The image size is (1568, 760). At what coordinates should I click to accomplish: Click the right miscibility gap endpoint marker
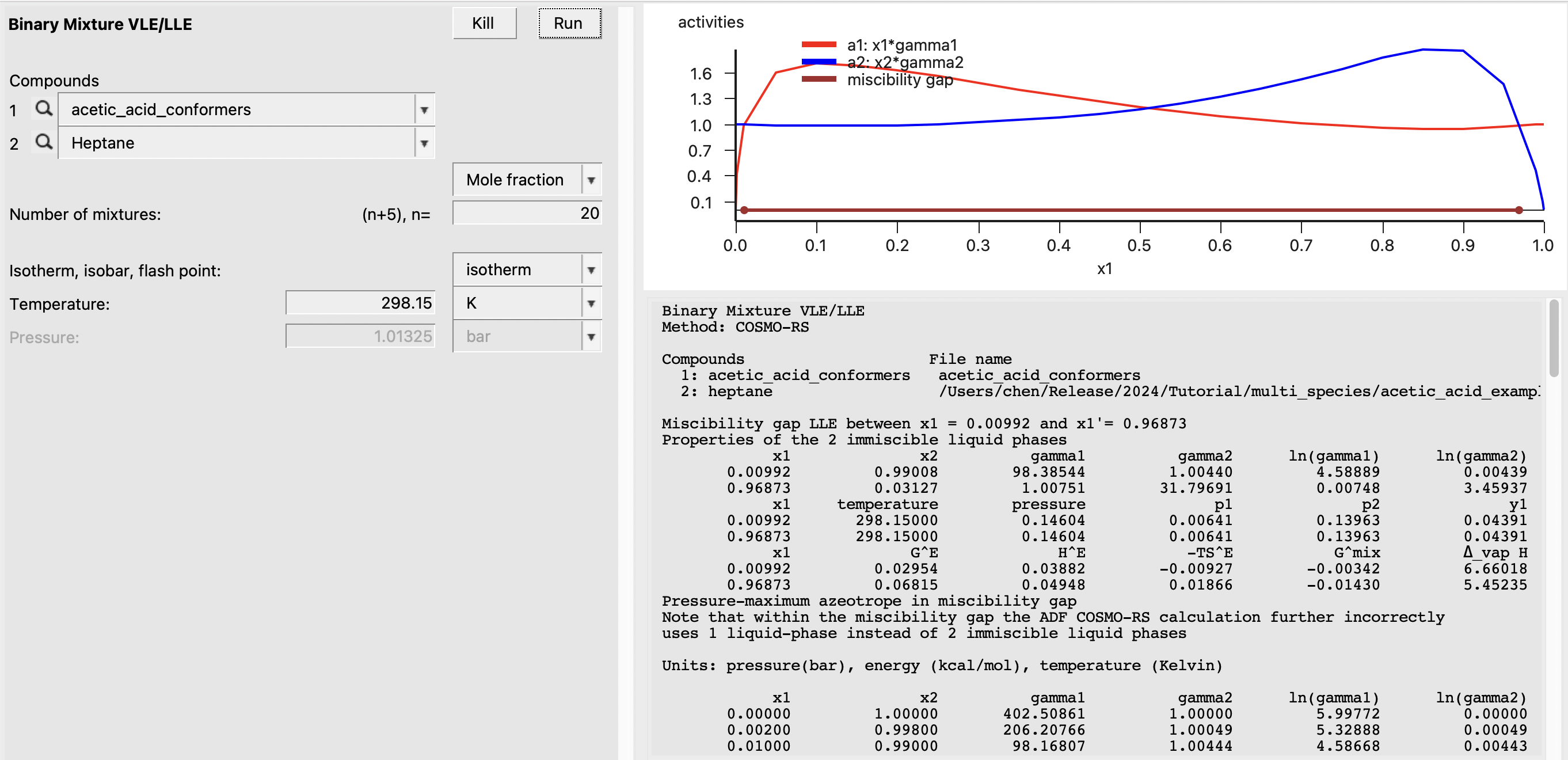point(1518,210)
